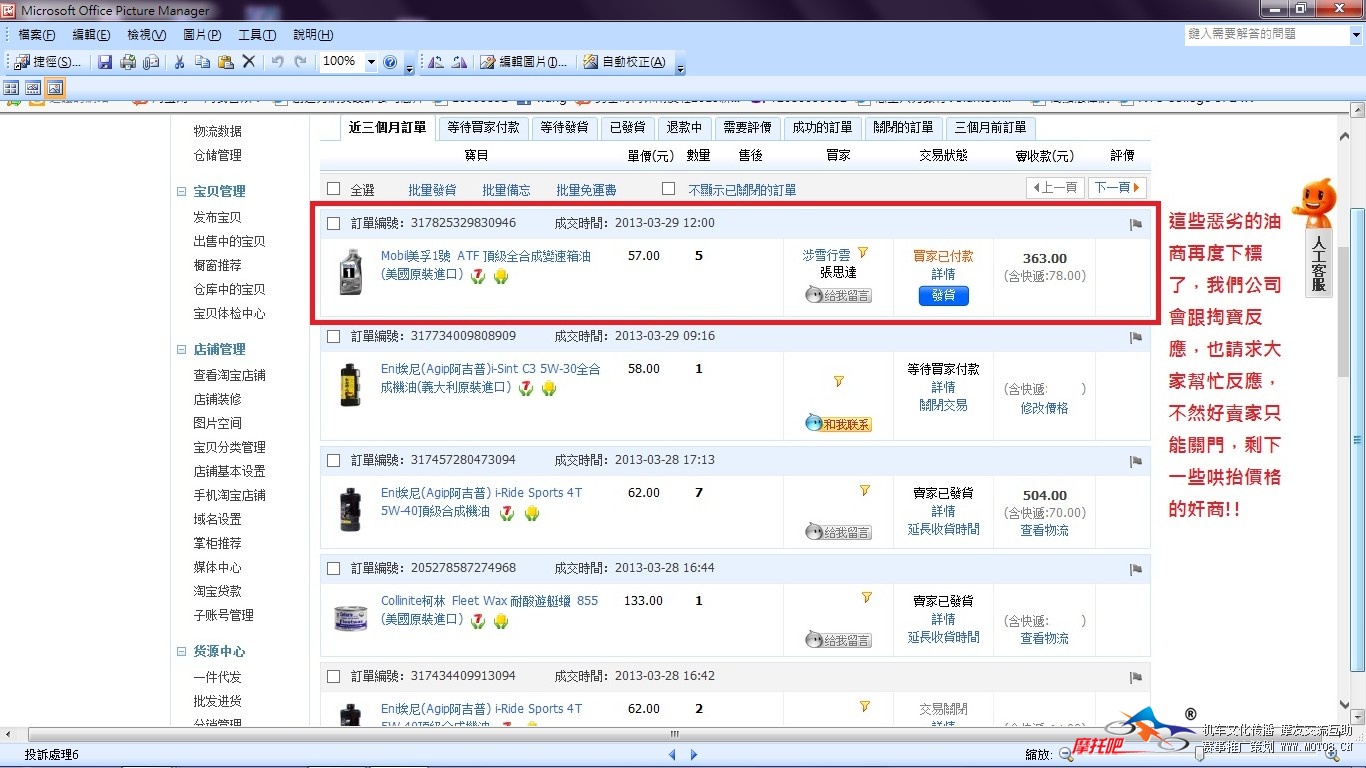Image resolution: width=1366 pixels, height=768 pixels.
Task: Open the help question box dropdown arrow
Action: coord(1356,34)
